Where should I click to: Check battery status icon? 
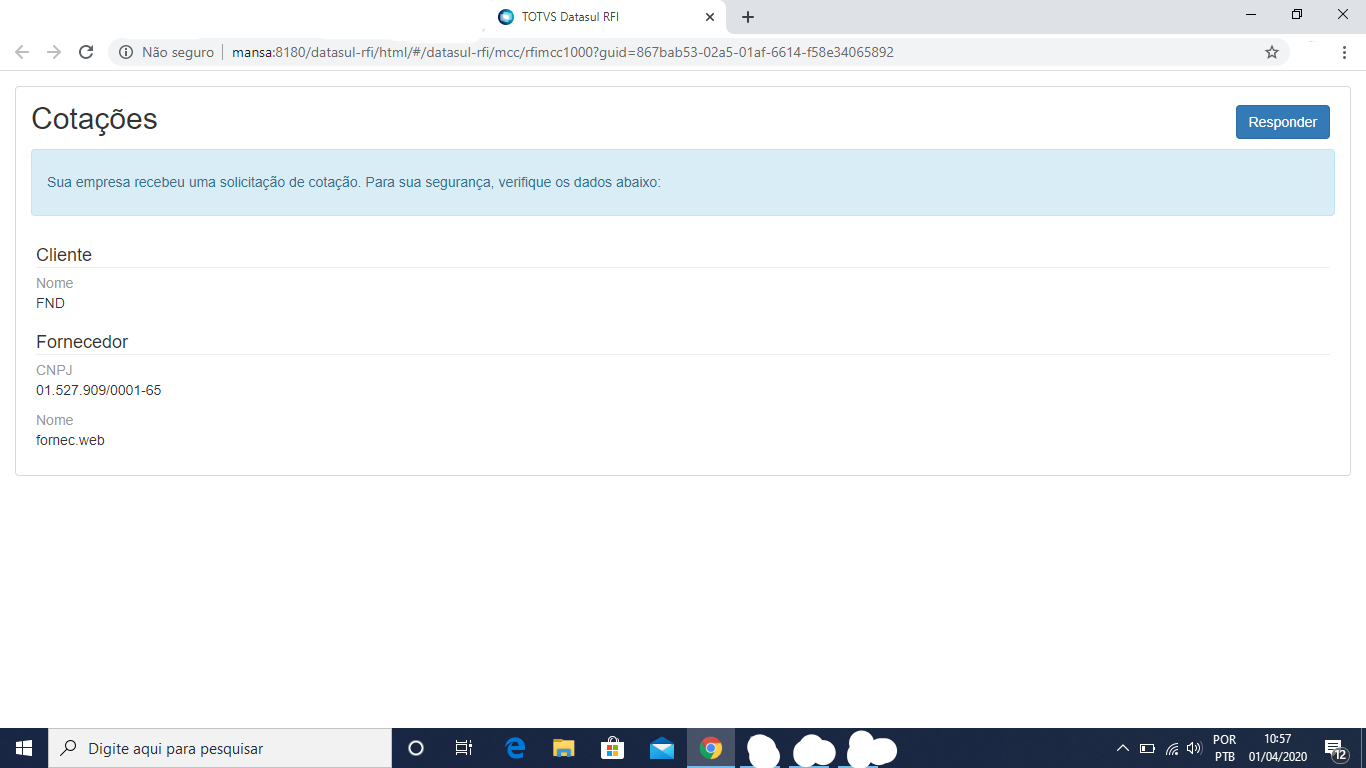1147,748
